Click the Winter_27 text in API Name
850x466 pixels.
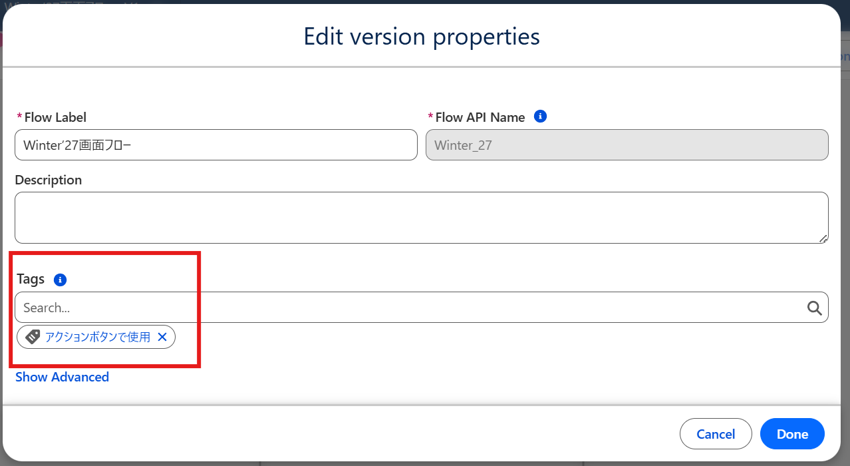463,145
